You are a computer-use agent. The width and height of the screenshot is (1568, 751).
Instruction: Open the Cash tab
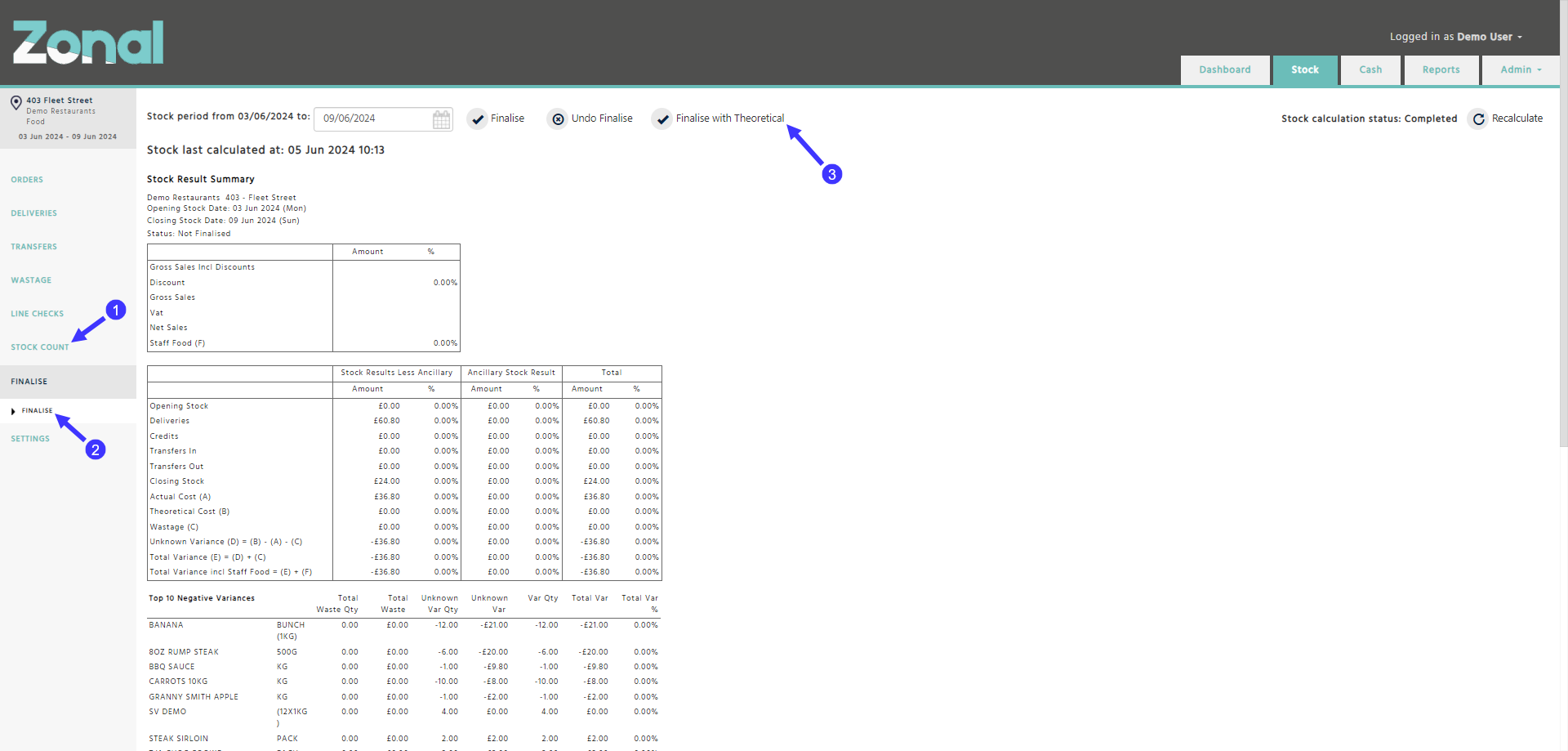click(x=1370, y=70)
